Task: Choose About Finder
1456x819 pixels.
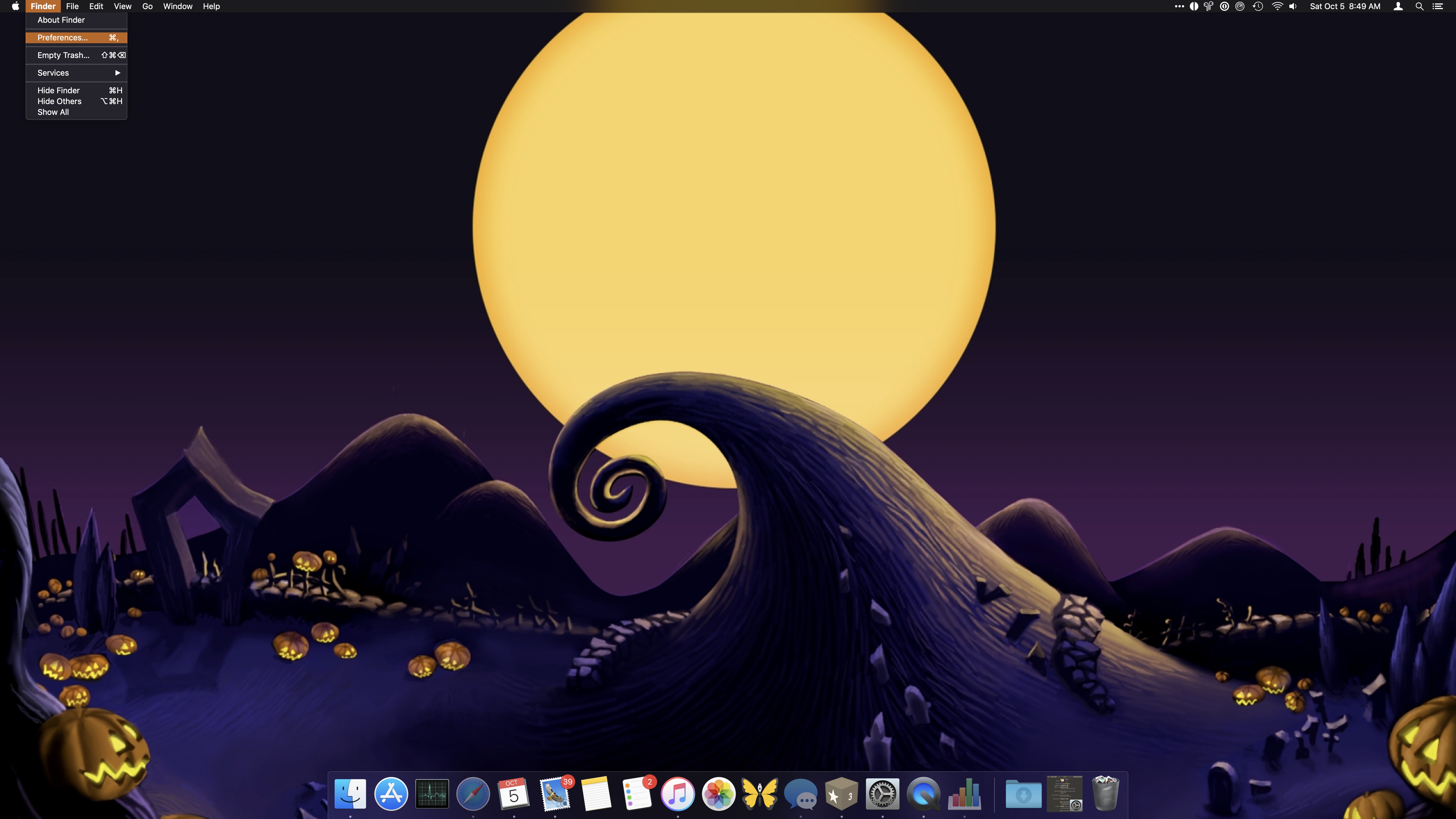Action: (76, 20)
